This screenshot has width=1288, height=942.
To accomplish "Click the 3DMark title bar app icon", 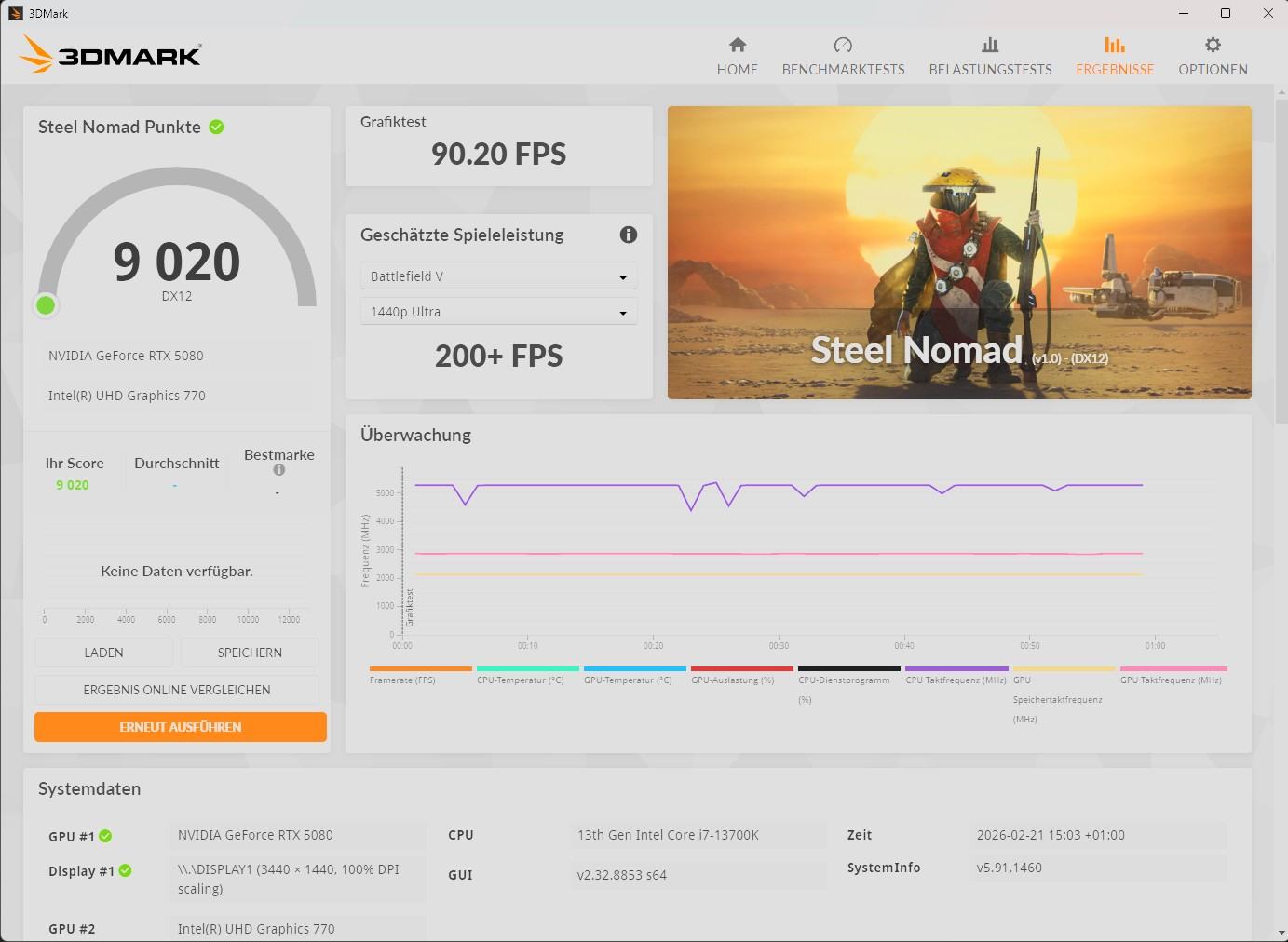I will [15, 13].
